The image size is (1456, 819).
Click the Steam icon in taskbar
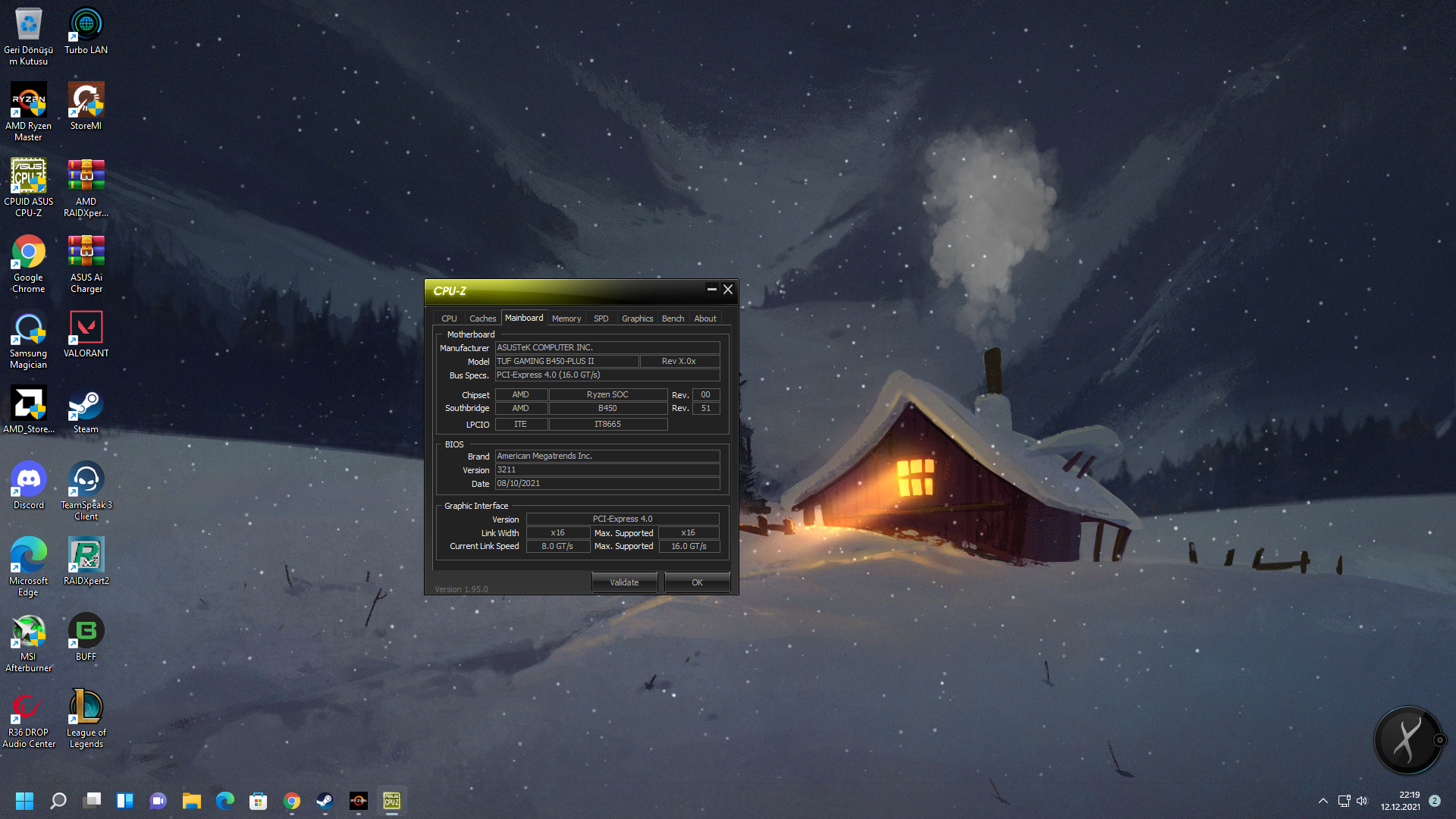325,801
